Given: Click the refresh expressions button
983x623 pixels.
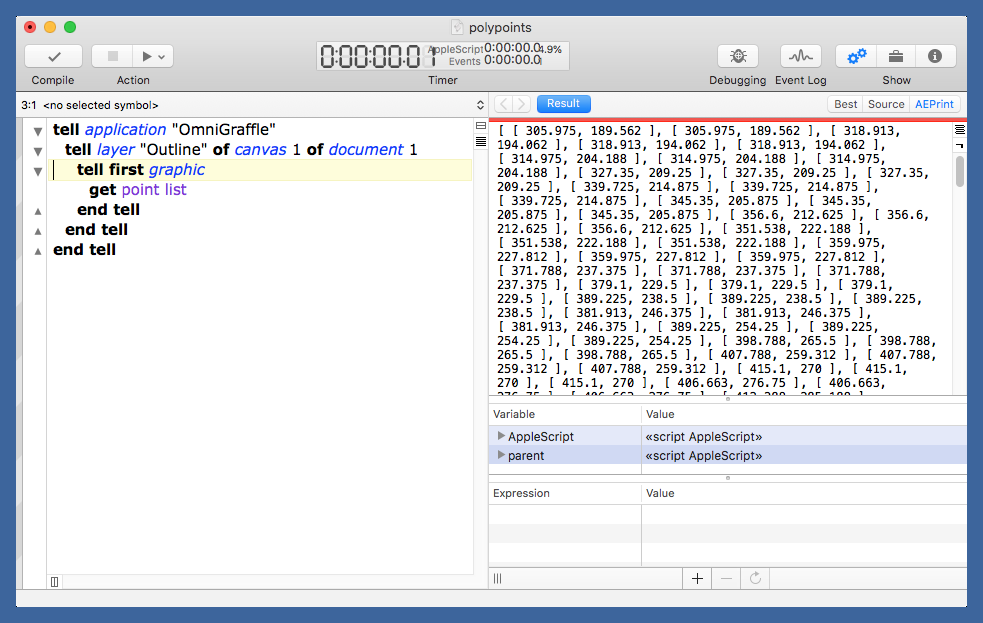Looking at the screenshot, I should [755, 578].
